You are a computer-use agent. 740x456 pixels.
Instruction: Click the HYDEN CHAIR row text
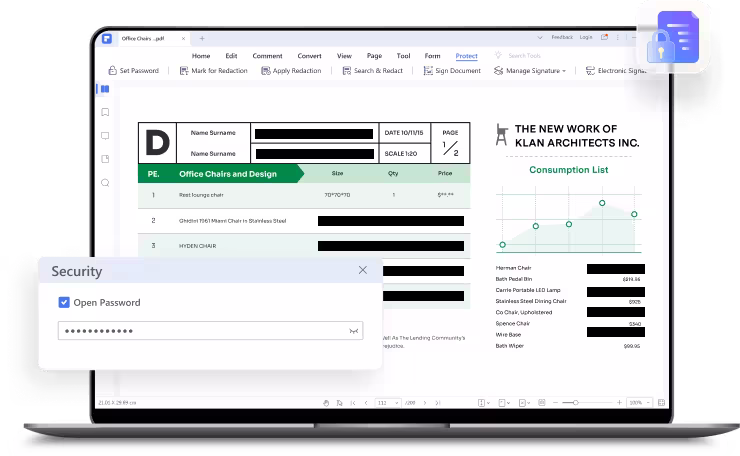point(197,246)
